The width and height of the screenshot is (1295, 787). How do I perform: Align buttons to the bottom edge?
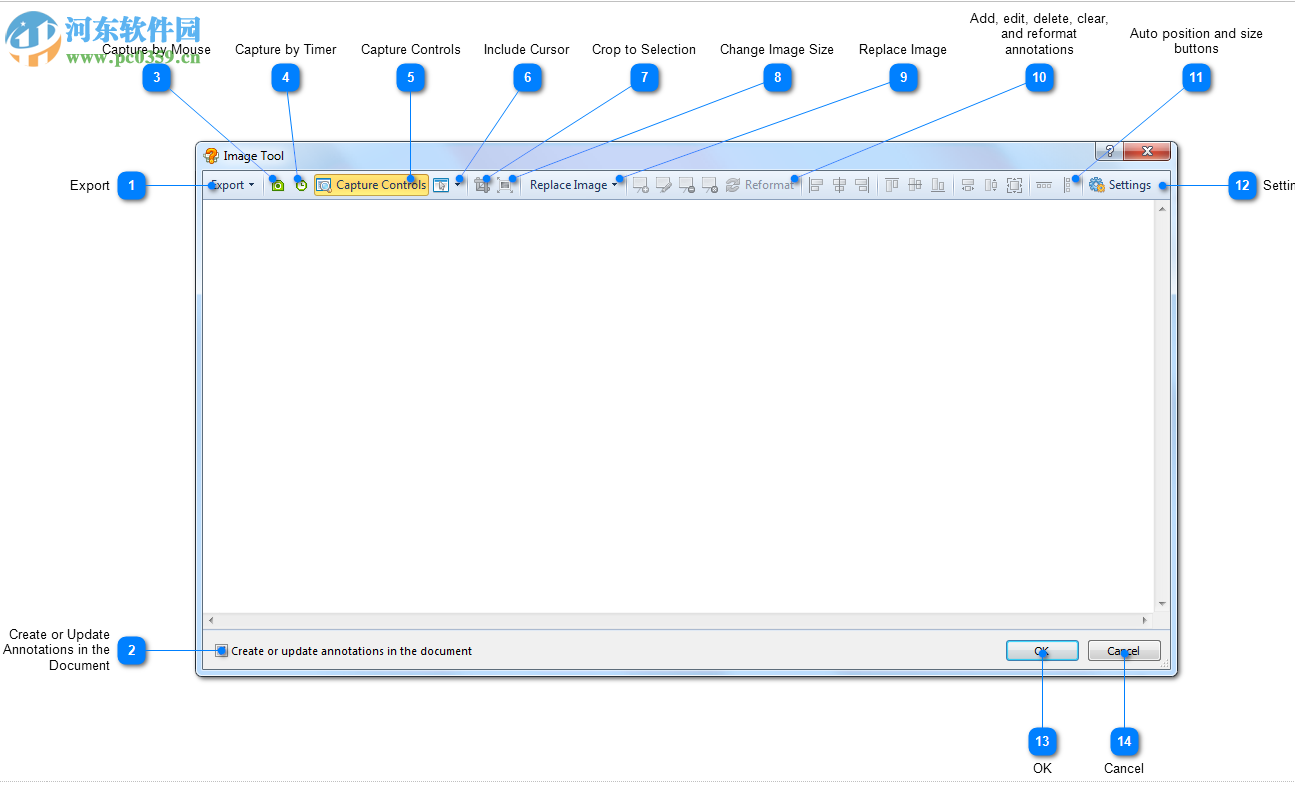coord(938,185)
